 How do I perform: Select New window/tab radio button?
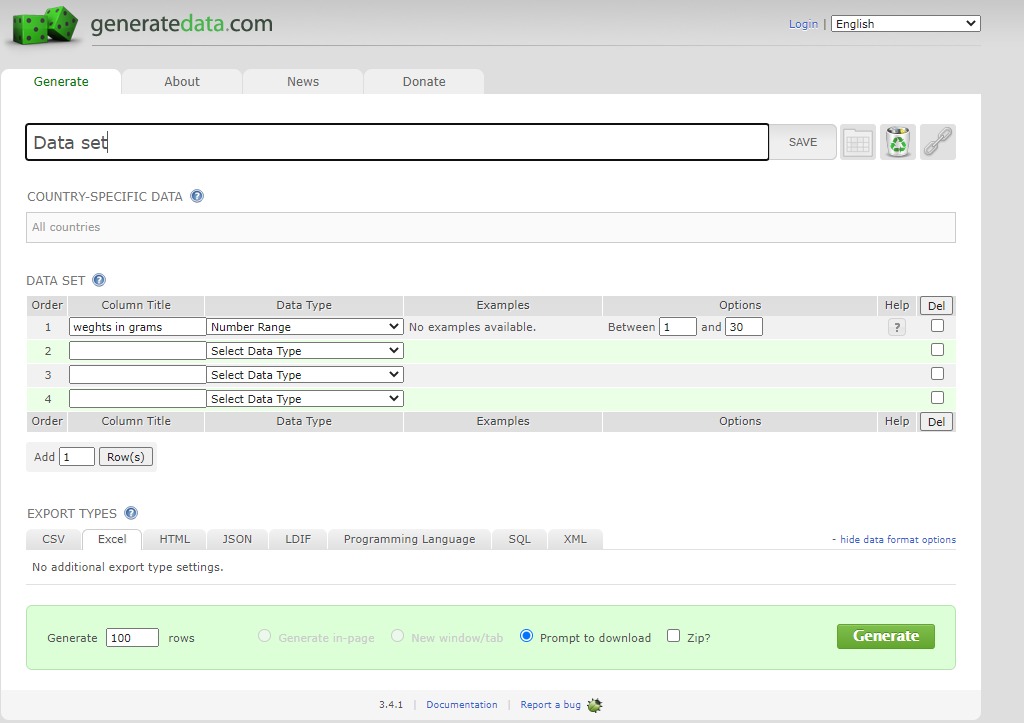click(x=397, y=635)
